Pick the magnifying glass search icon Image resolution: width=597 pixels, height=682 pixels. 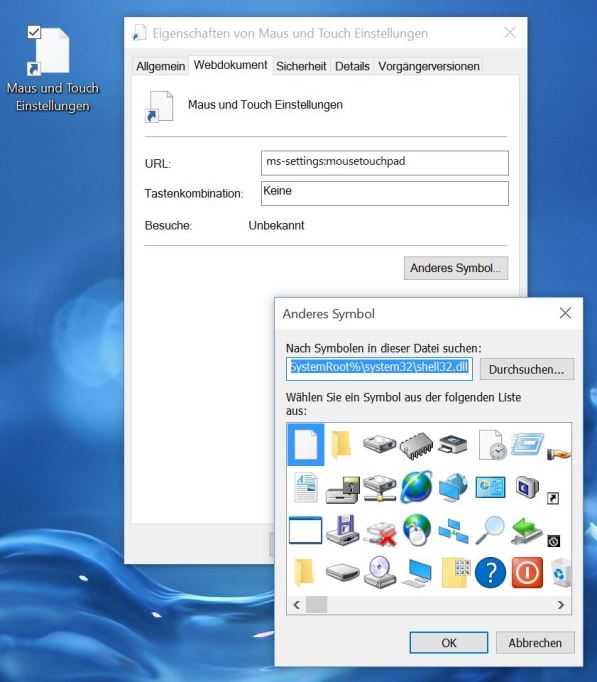490,530
